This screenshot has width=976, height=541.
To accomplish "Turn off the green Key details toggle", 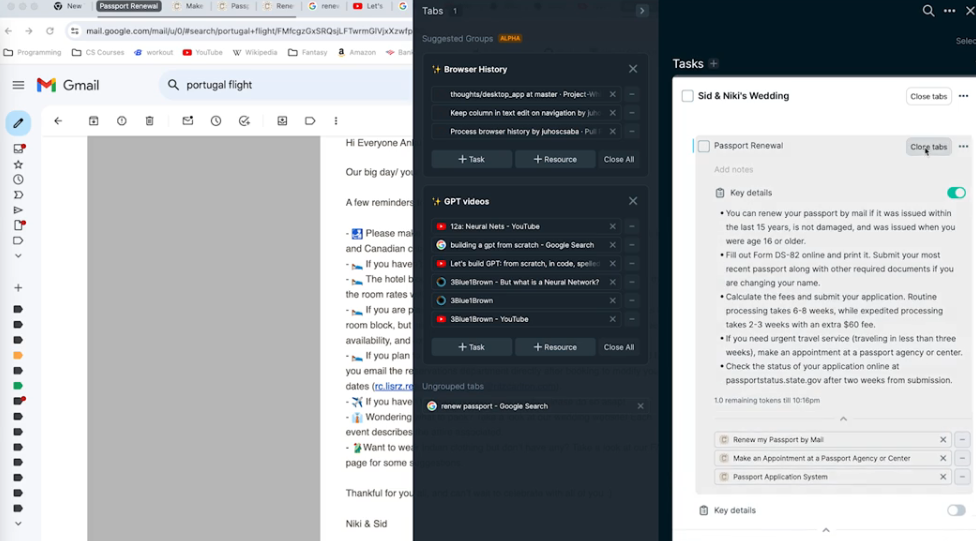I will click(956, 193).
